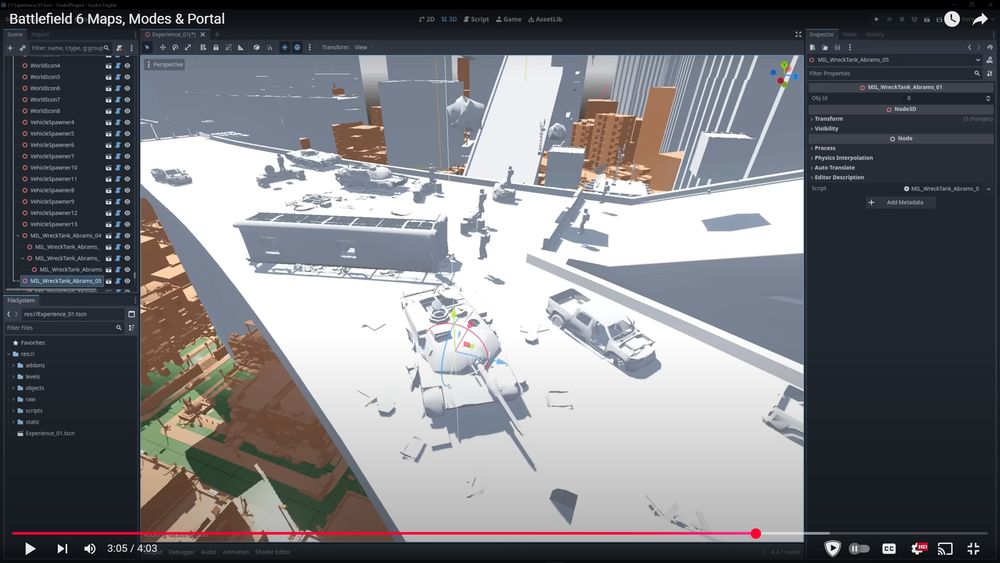The height and width of the screenshot is (563, 1000).
Task: Activate the Select mode arrow tool
Action: tap(147, 47)
